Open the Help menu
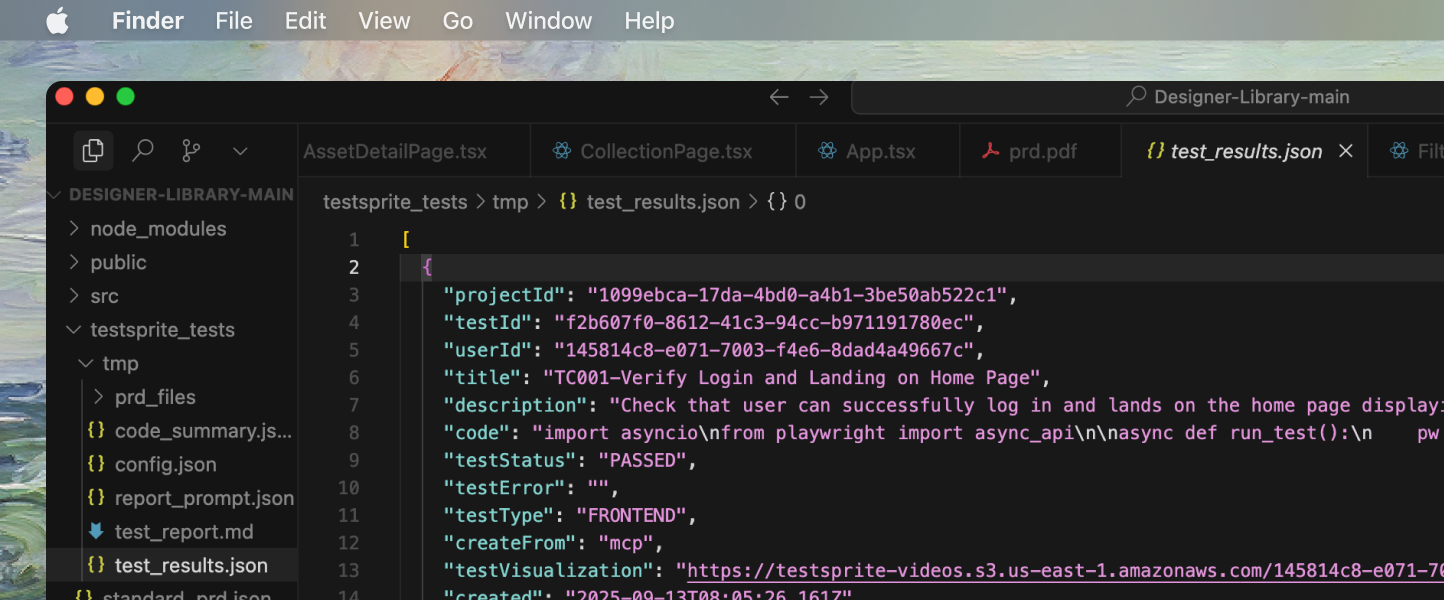Viewport: 1444px width, 600px height. (x=649, y=21)
